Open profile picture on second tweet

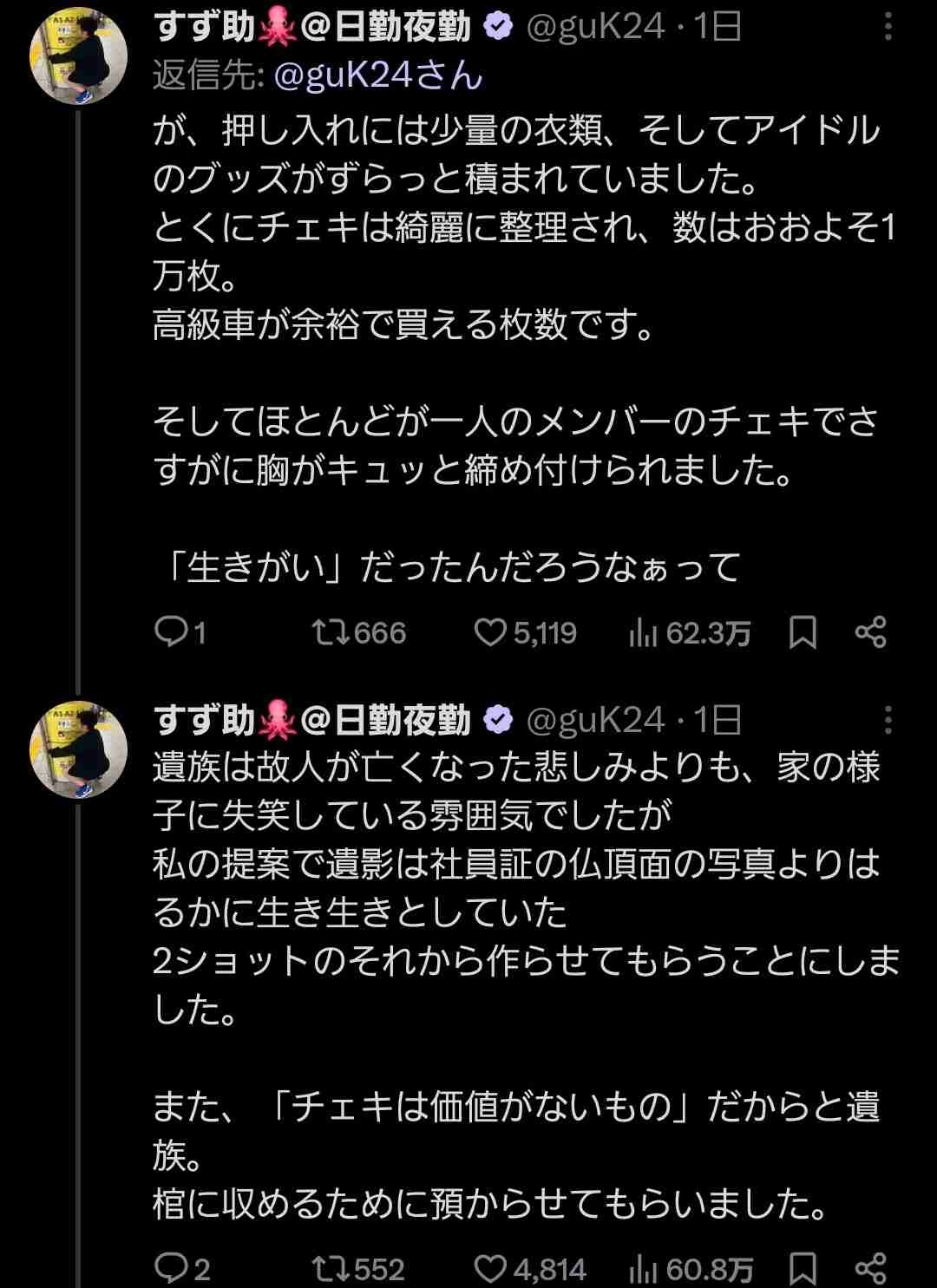tap(79, 749)
